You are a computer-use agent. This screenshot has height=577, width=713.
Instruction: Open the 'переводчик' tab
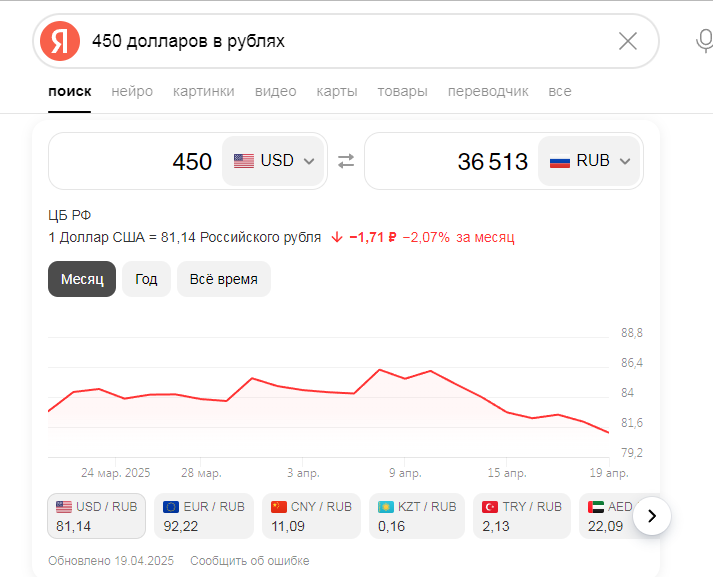pos(488,91)
